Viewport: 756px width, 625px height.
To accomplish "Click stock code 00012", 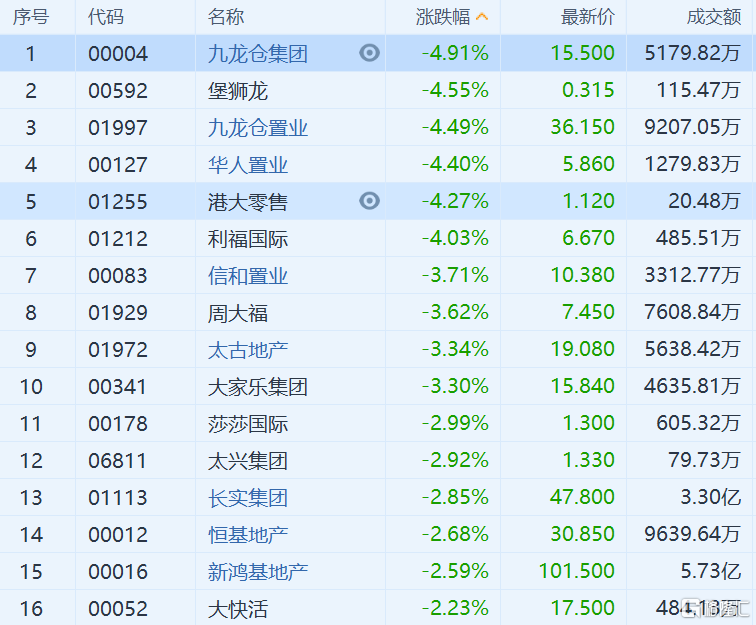I will coord(118,535).
